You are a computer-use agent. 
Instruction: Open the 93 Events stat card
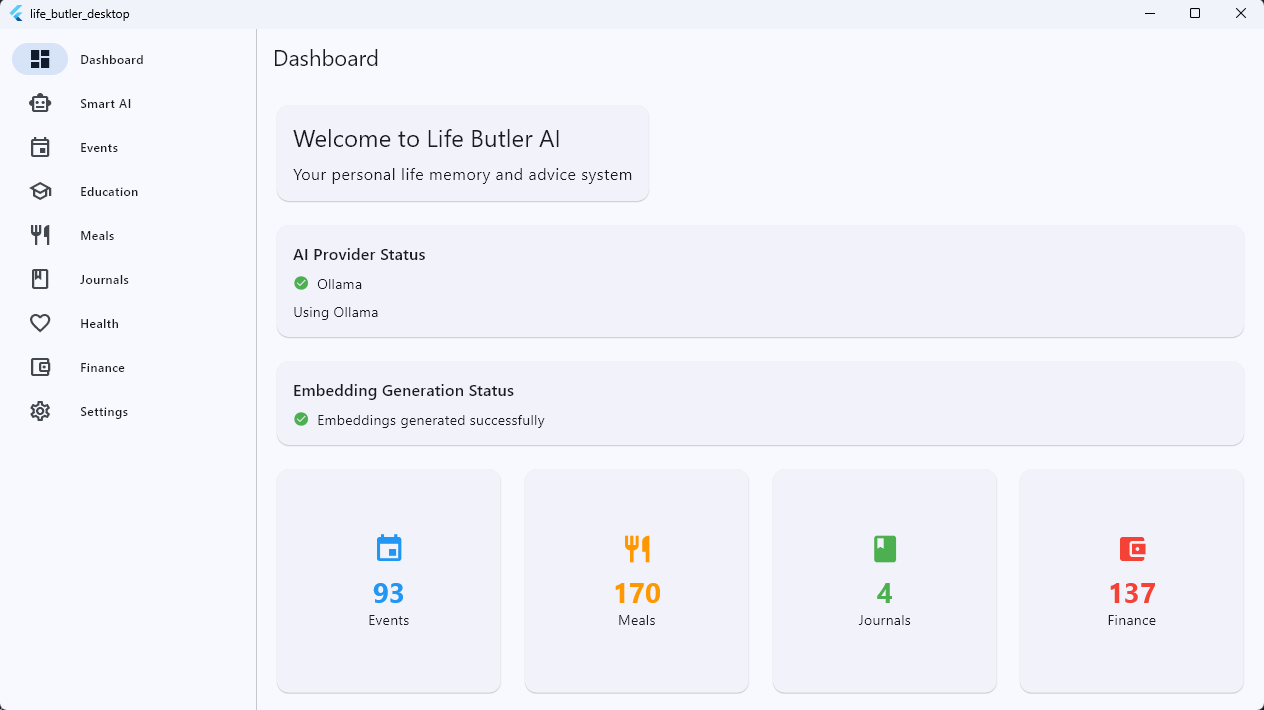point(389,581)
